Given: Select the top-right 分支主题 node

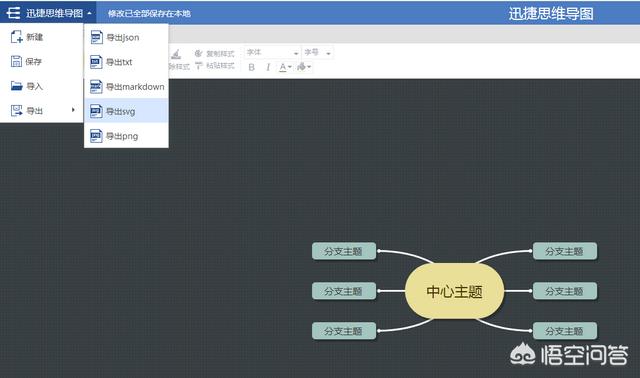Looking at the screenshot, I should pos(565,251).
